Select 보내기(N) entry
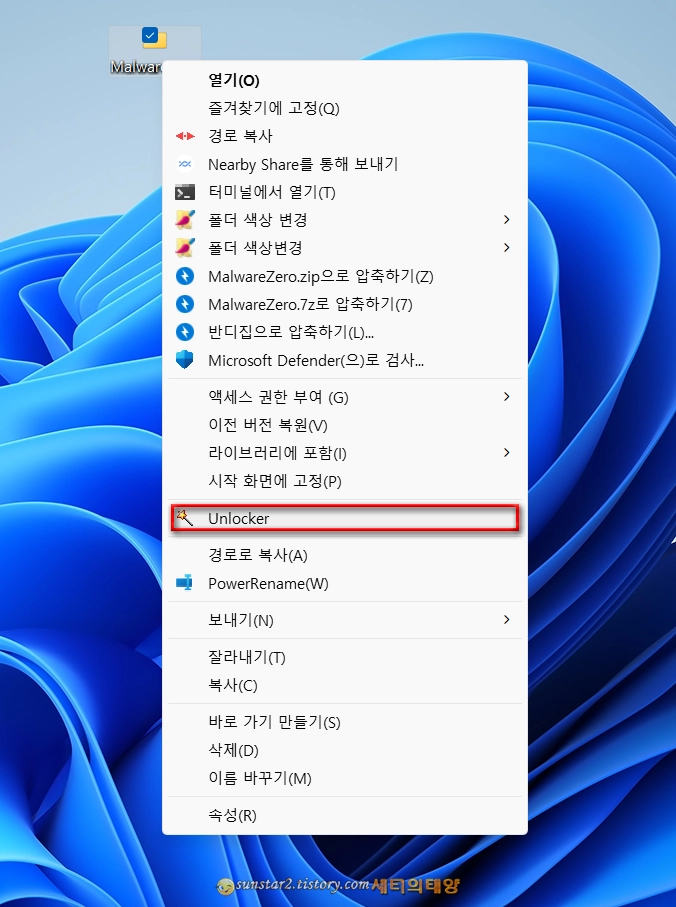 click(345, 620)
